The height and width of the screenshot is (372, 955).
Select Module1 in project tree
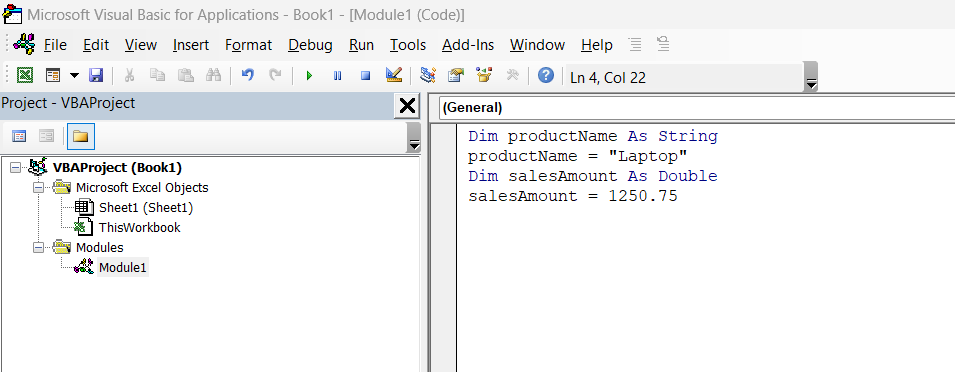tap(122, 267)
